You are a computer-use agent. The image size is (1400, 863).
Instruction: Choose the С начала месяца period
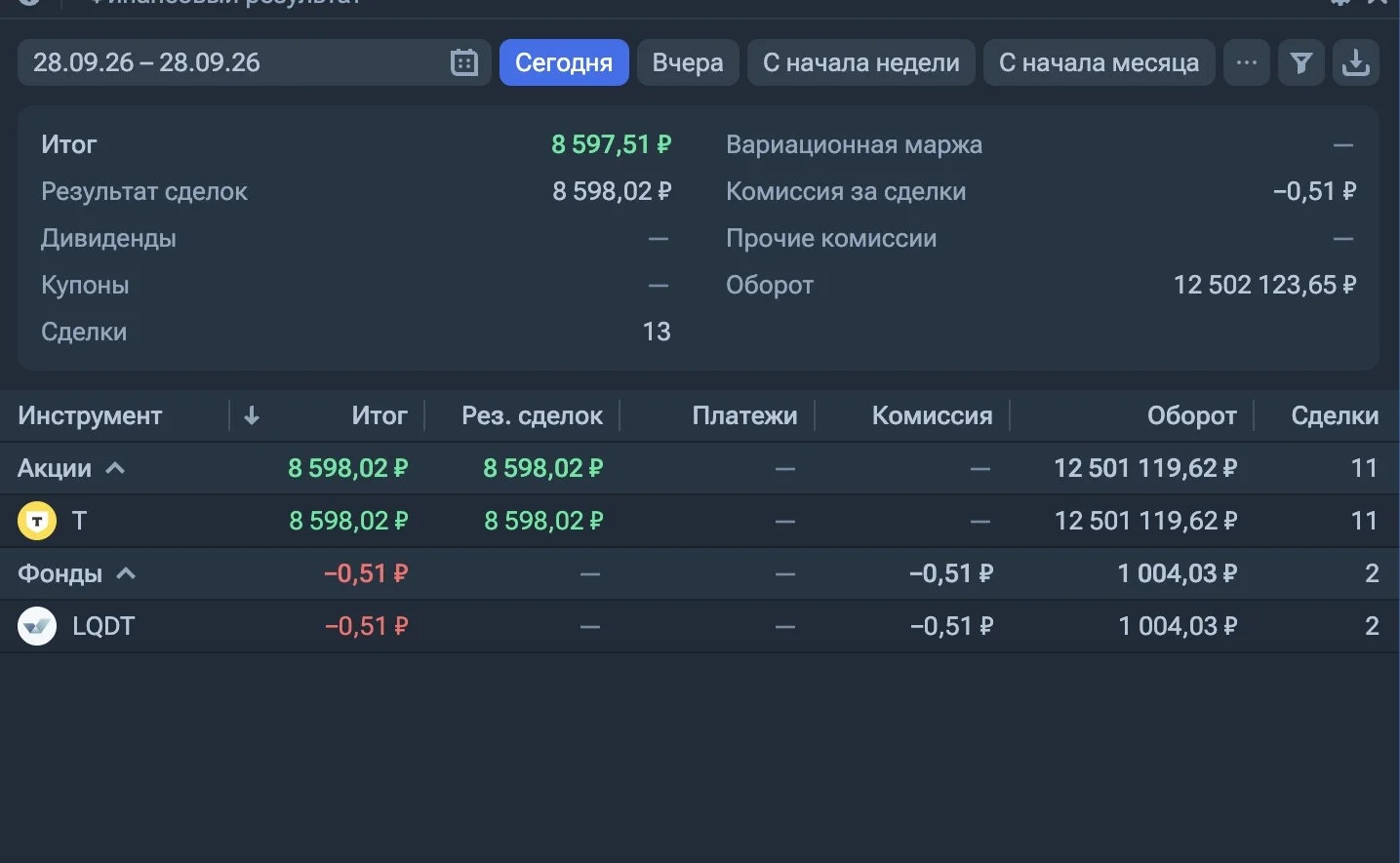tap(1099, 62)
